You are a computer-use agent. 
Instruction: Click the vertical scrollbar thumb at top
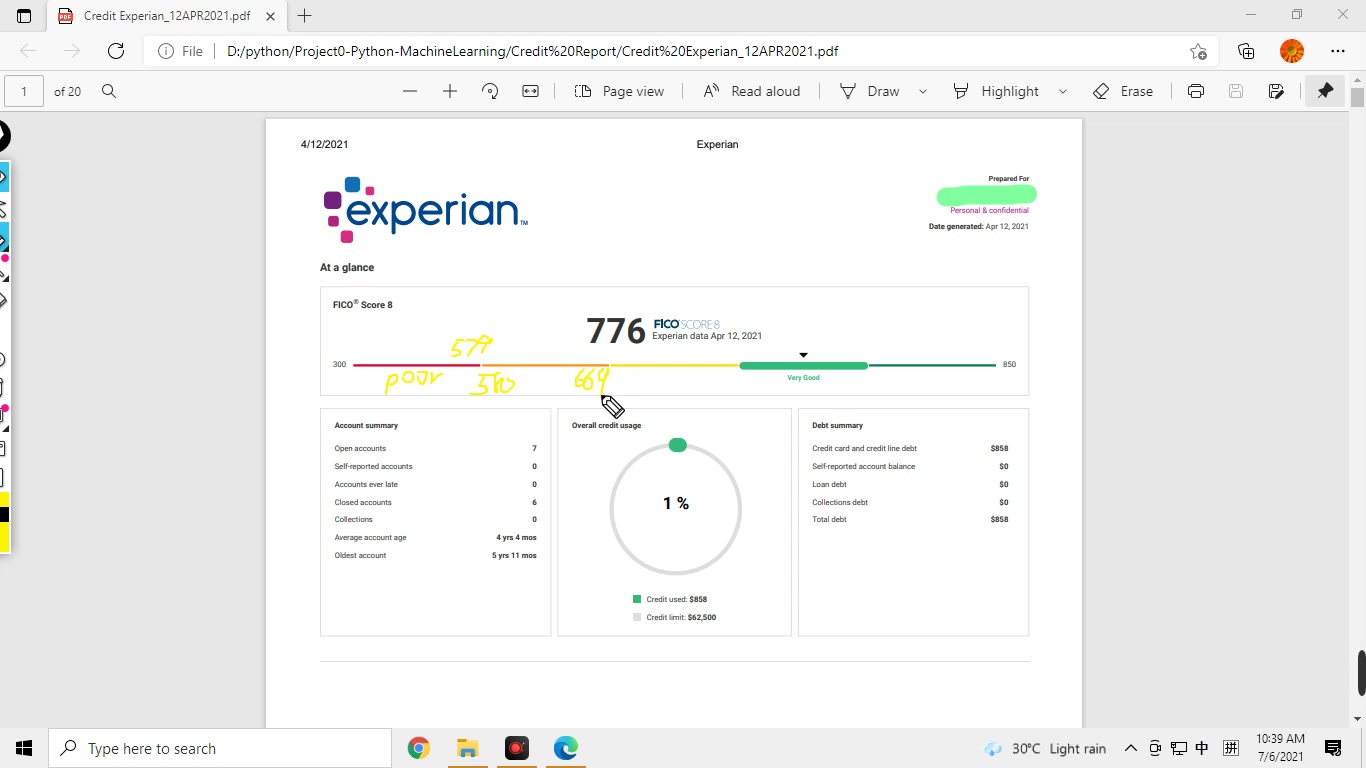tap(1357, 98)
